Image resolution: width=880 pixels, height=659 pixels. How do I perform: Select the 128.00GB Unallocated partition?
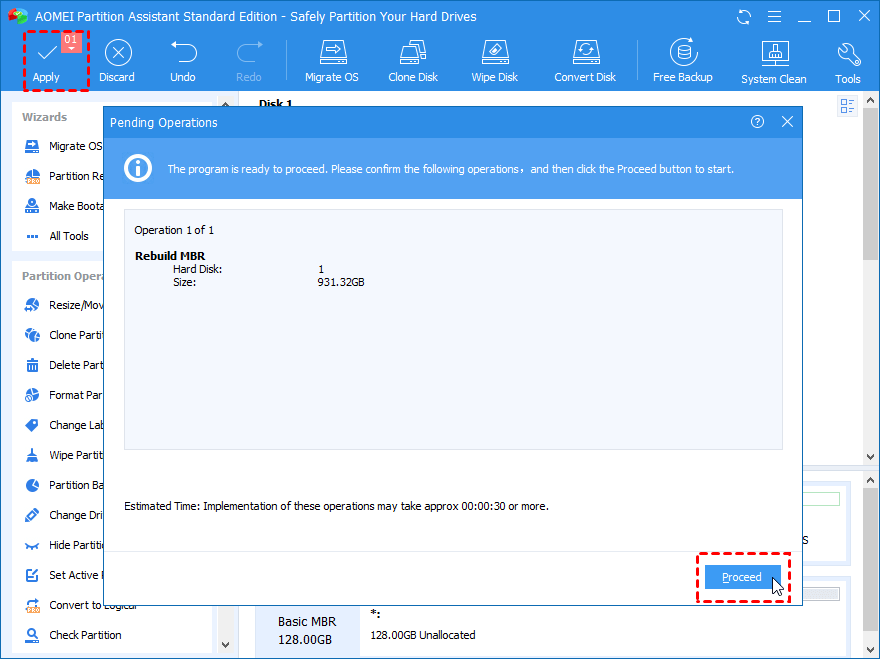pos(422,635)
